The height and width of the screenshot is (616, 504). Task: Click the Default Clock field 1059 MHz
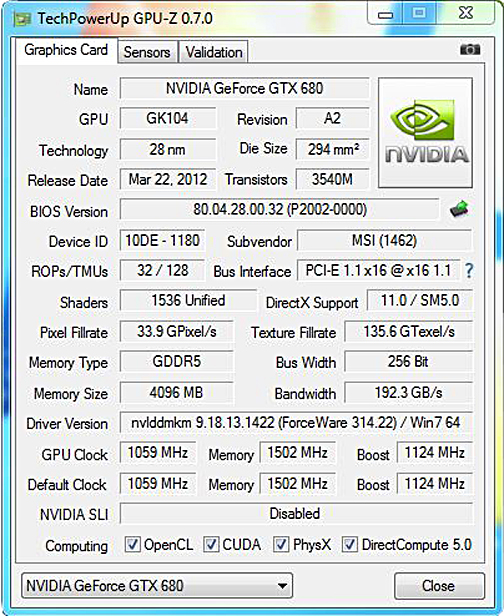point(158,483)
